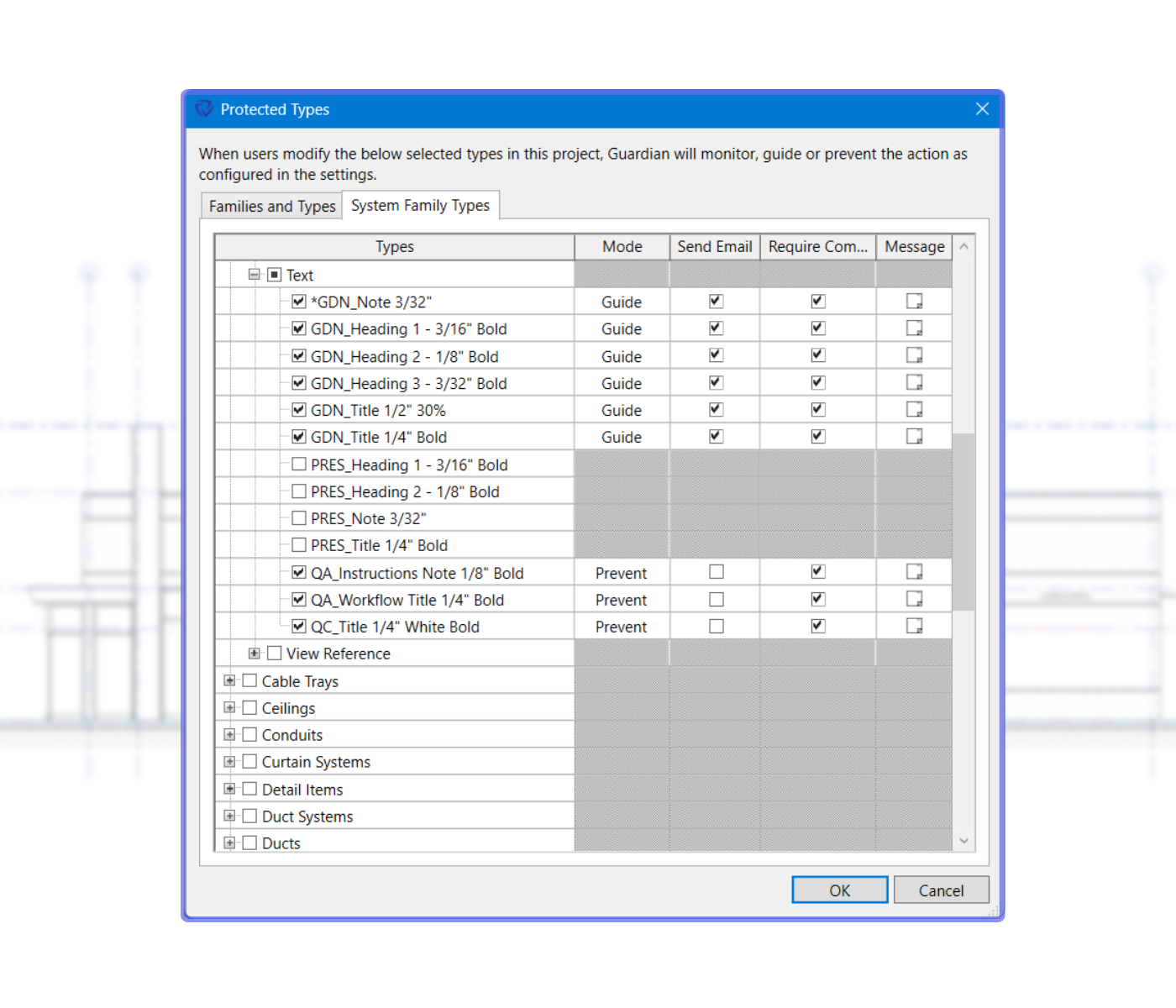The height and width of the screenshot is (1008, 1176).
Task: Check the Detail Items category checkbox
Action: pos(249,789)
